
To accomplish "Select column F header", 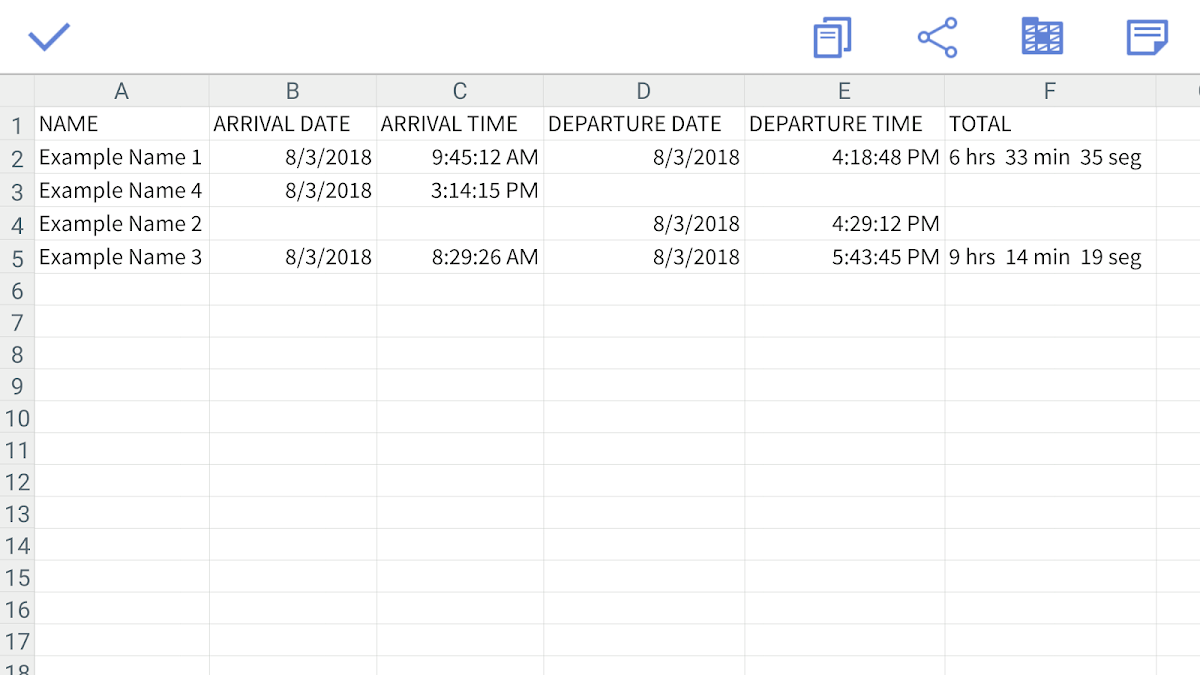I will pyautogui.click(x=1049, y=91).
